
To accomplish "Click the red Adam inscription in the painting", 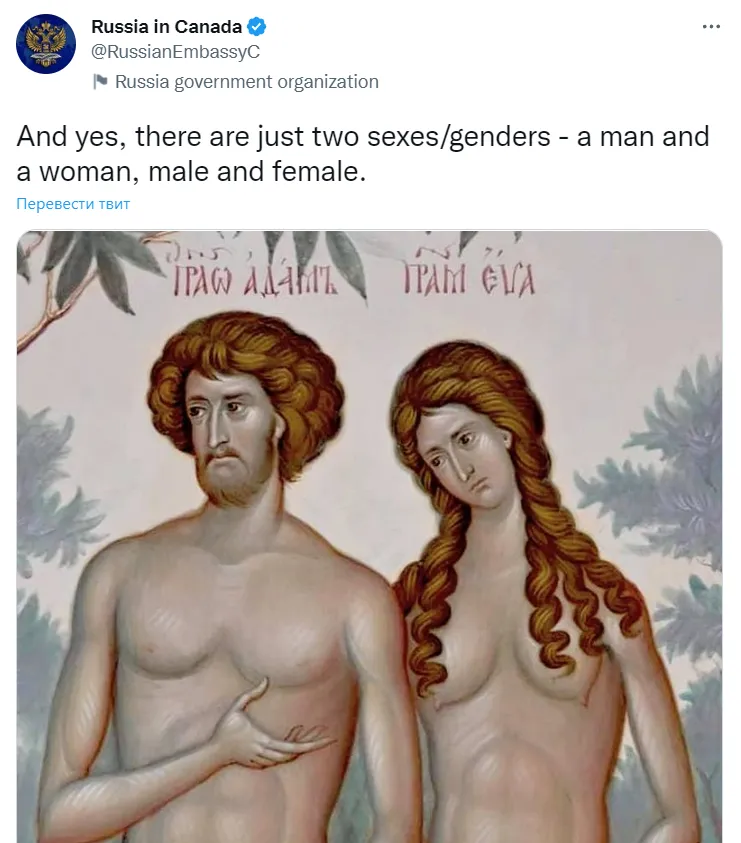I will tap(255, 280).
